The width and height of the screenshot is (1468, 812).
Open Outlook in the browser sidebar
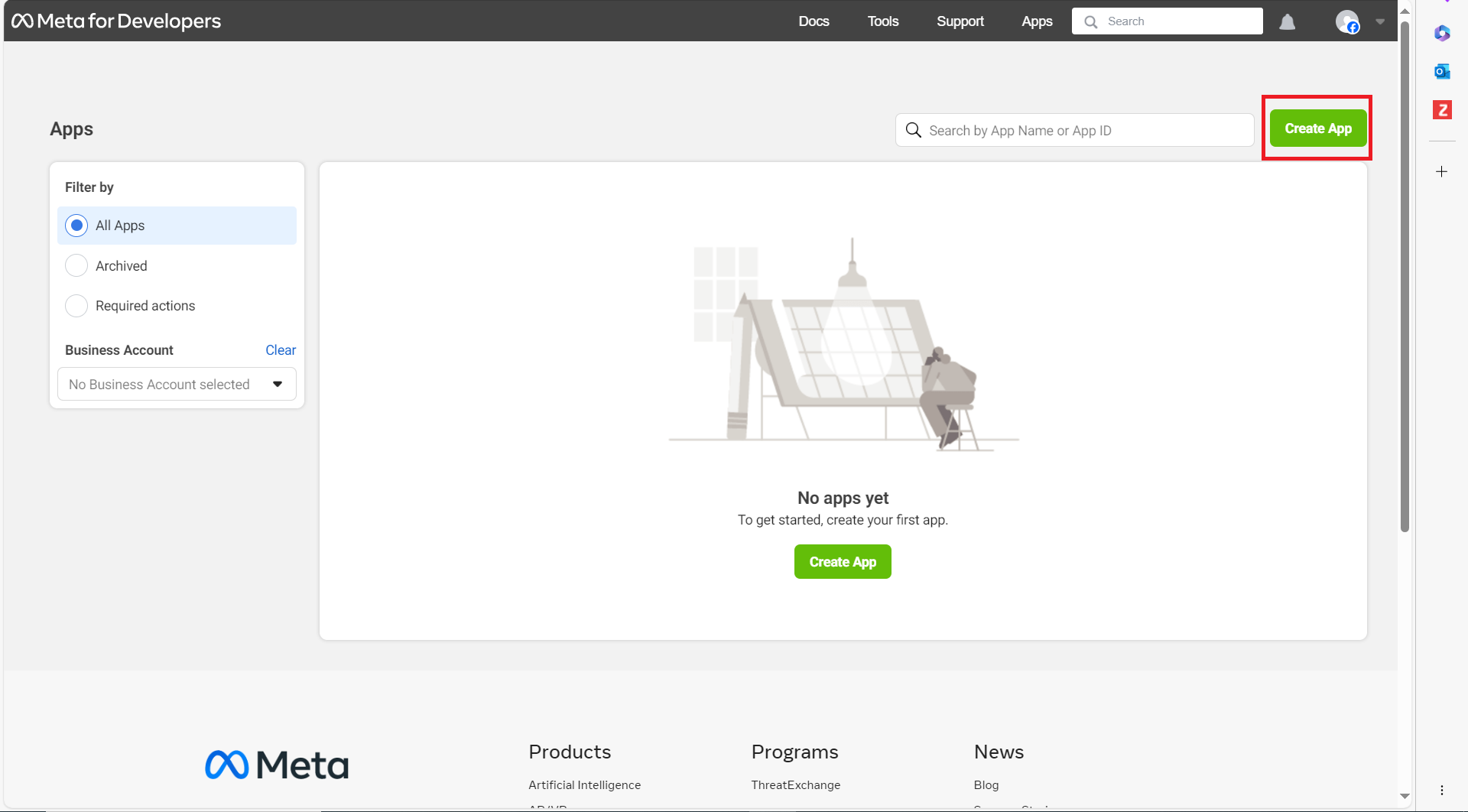[x=1442, y=71]
